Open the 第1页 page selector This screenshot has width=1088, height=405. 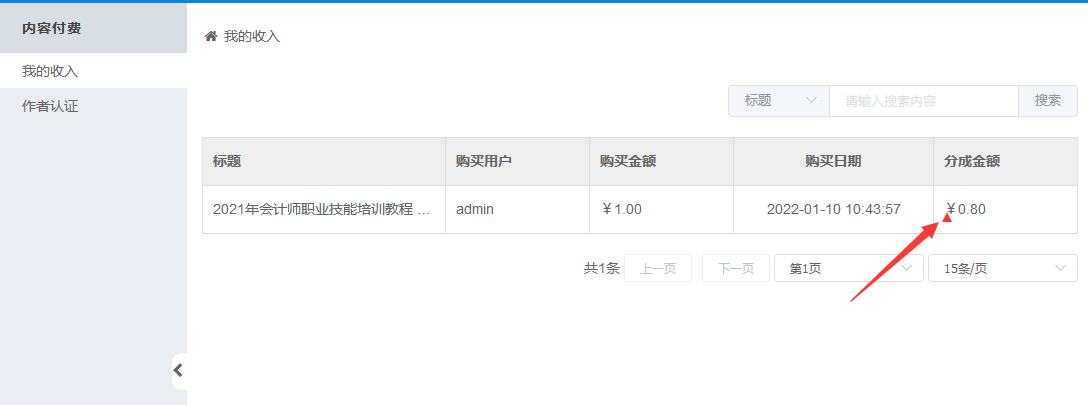[x=849, y=268]
